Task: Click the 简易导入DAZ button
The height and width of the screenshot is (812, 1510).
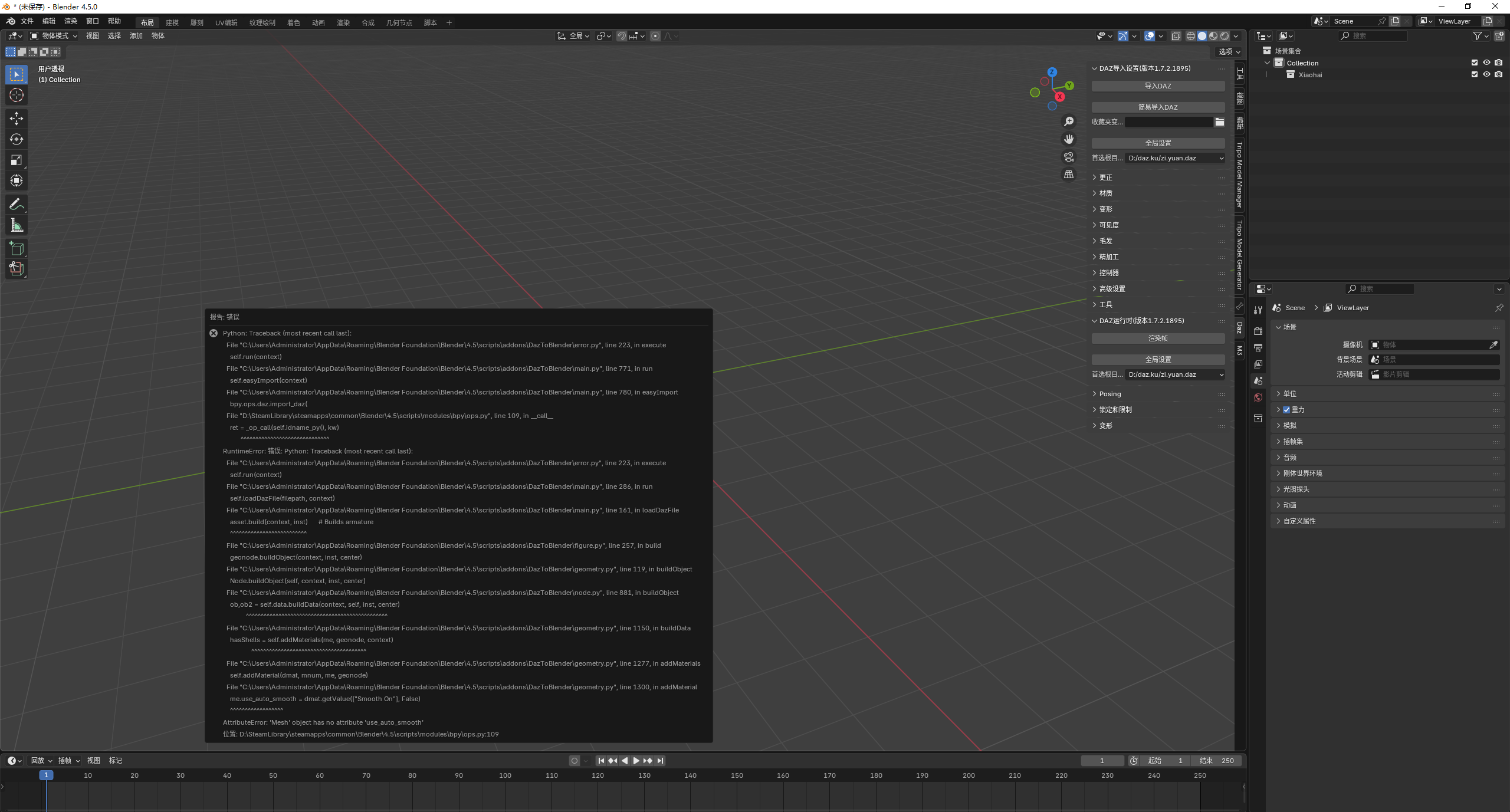Action: pyautogui.click(x=1158, y=107)
